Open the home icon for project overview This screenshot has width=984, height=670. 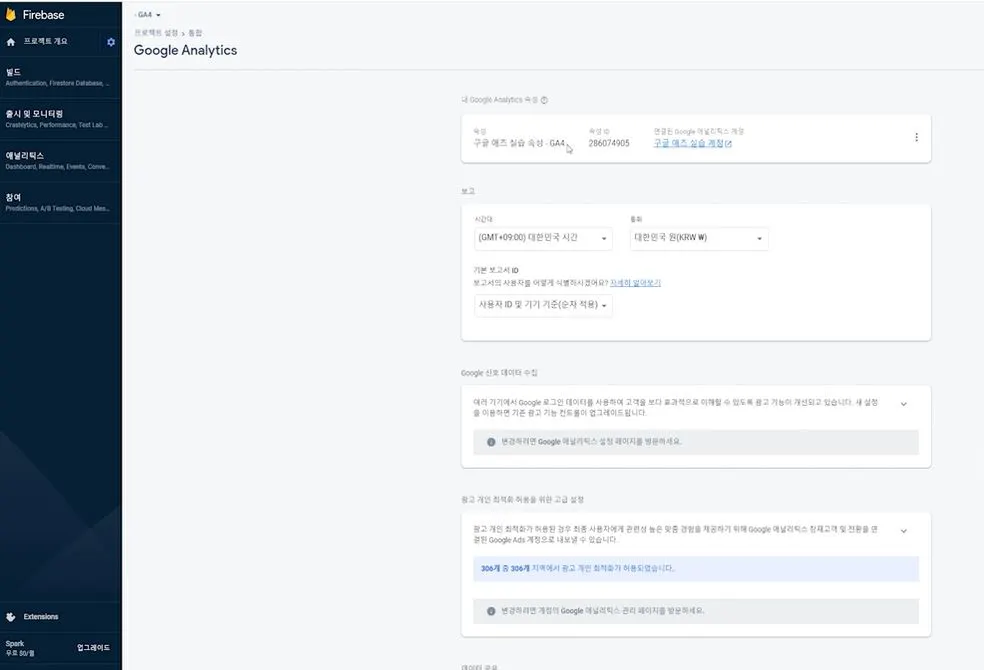(x=11, y=42)
